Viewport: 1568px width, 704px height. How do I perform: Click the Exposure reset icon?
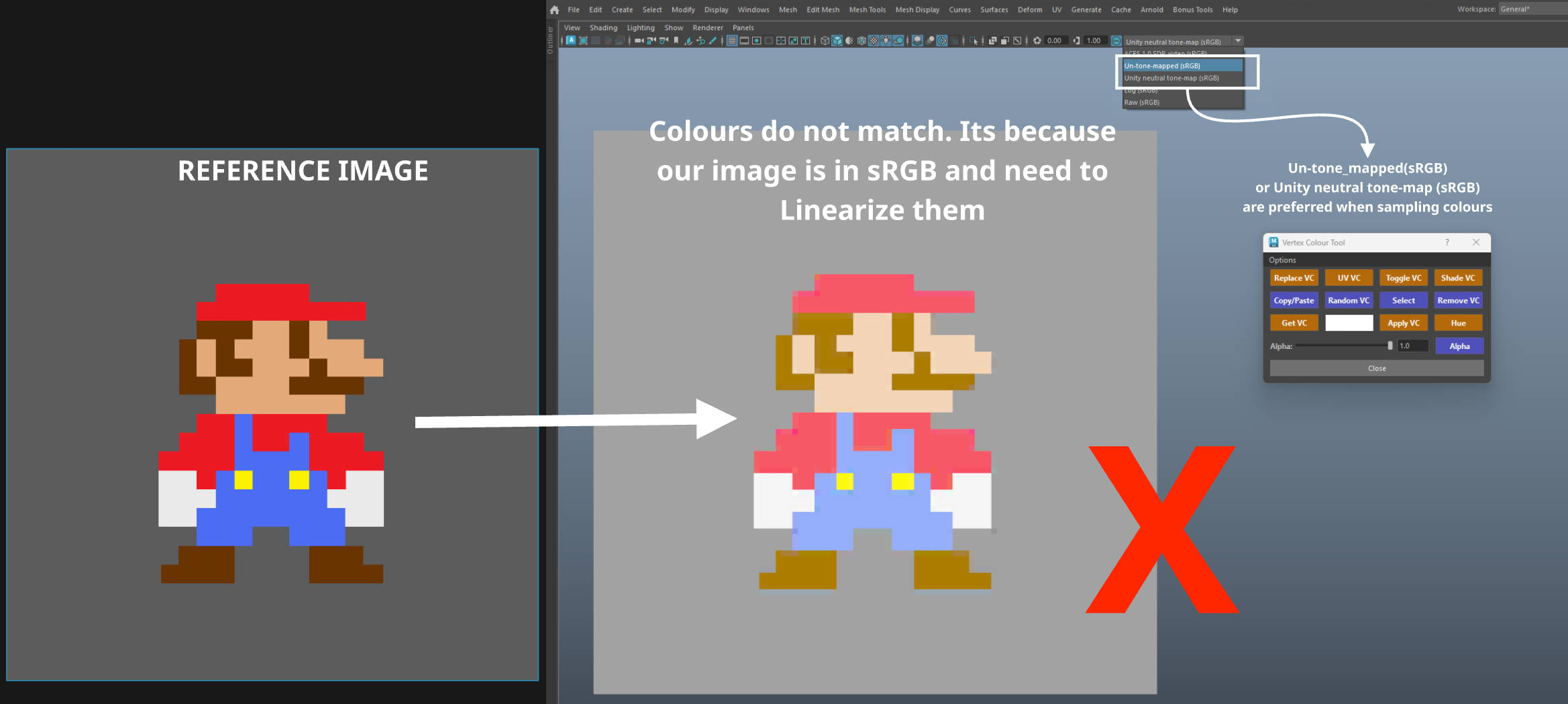coord(1037,41)
